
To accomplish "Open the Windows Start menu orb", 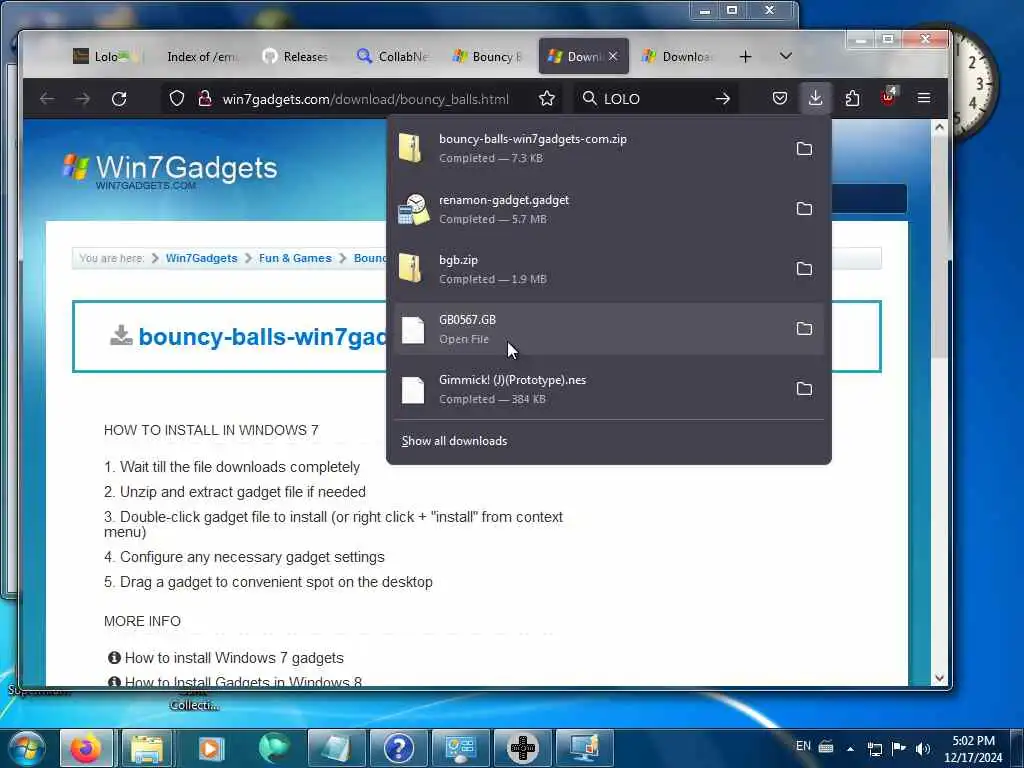I will click(x=27, y=748).
